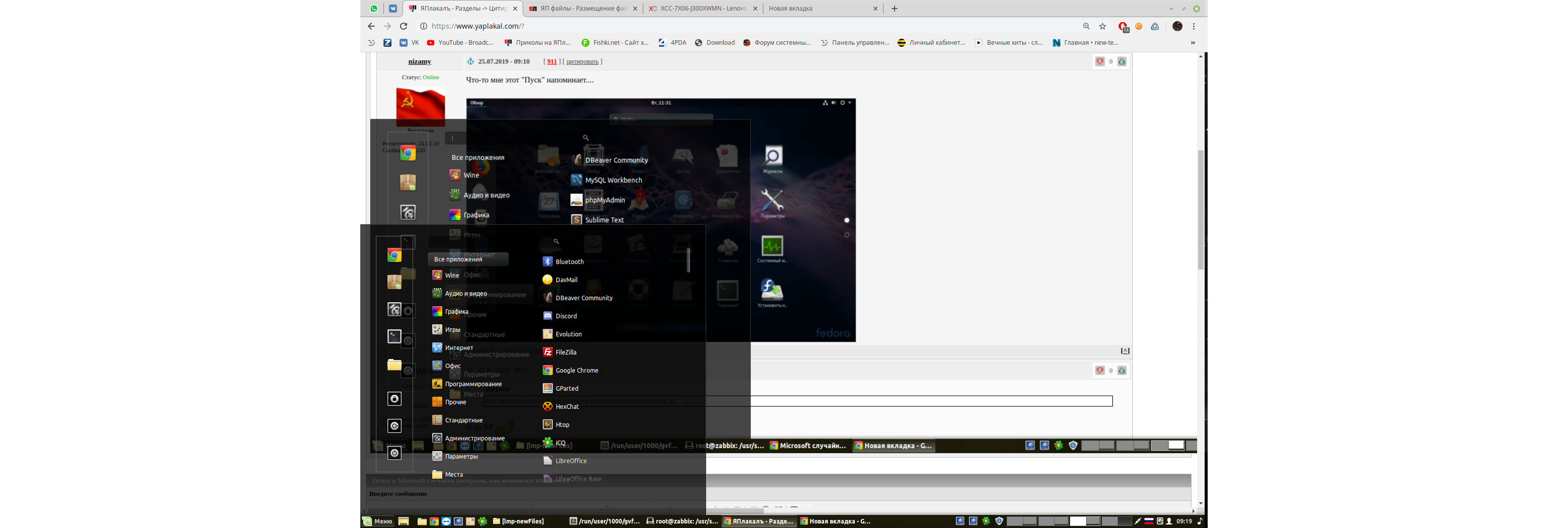The width and height of the screenshot is (1568, 528).
Task: Click the thumbs-down icon on nizamy's post
Action: [x=1100, y=61]
